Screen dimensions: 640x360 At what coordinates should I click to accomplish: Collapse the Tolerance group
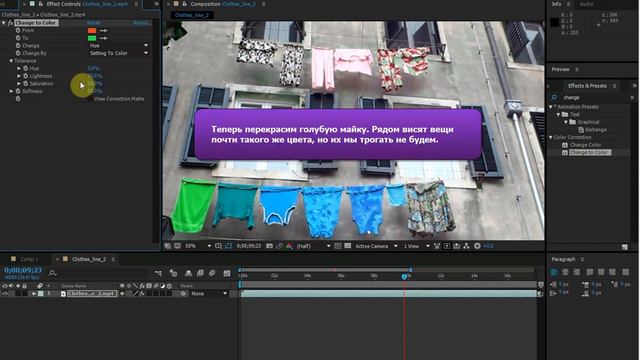[11, 61]
